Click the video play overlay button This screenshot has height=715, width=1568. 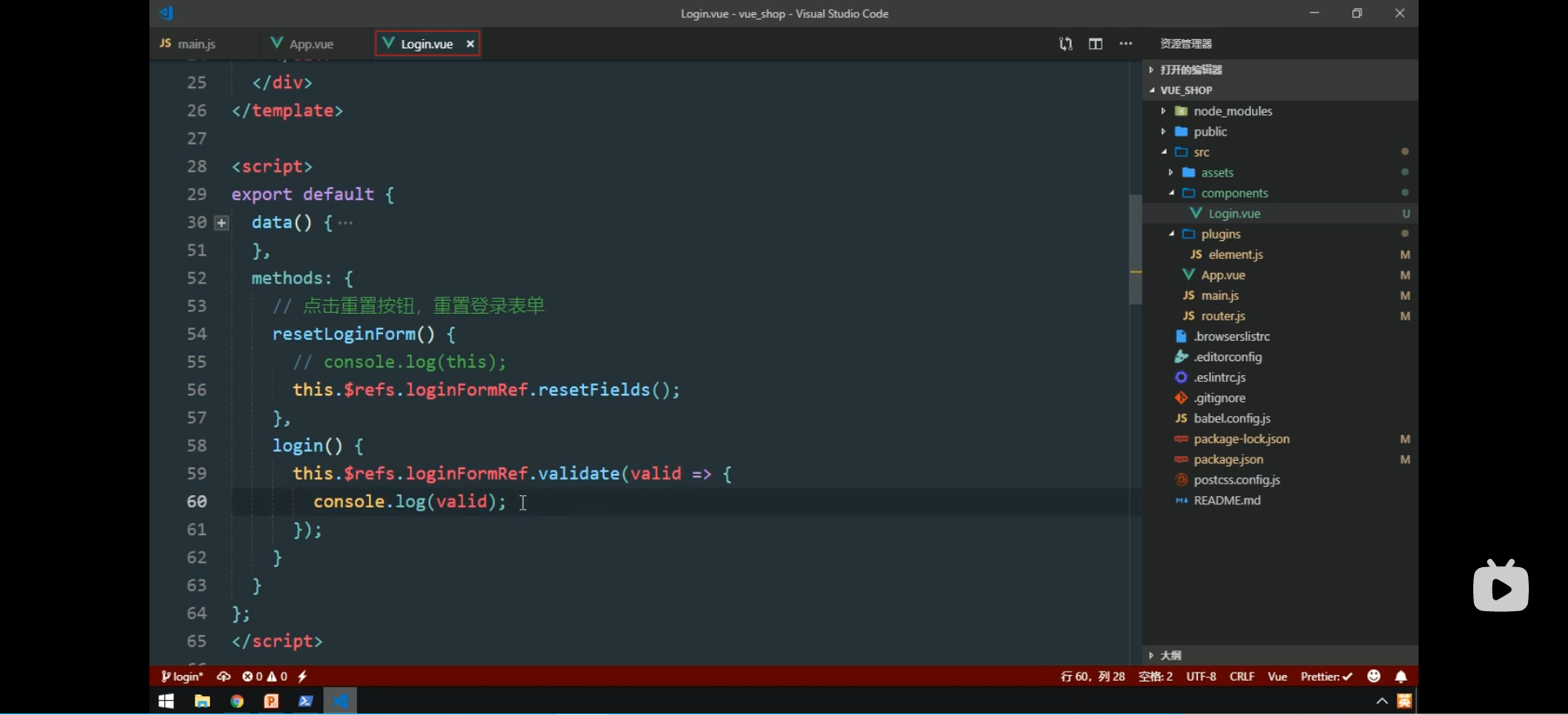pos(1500,586)
